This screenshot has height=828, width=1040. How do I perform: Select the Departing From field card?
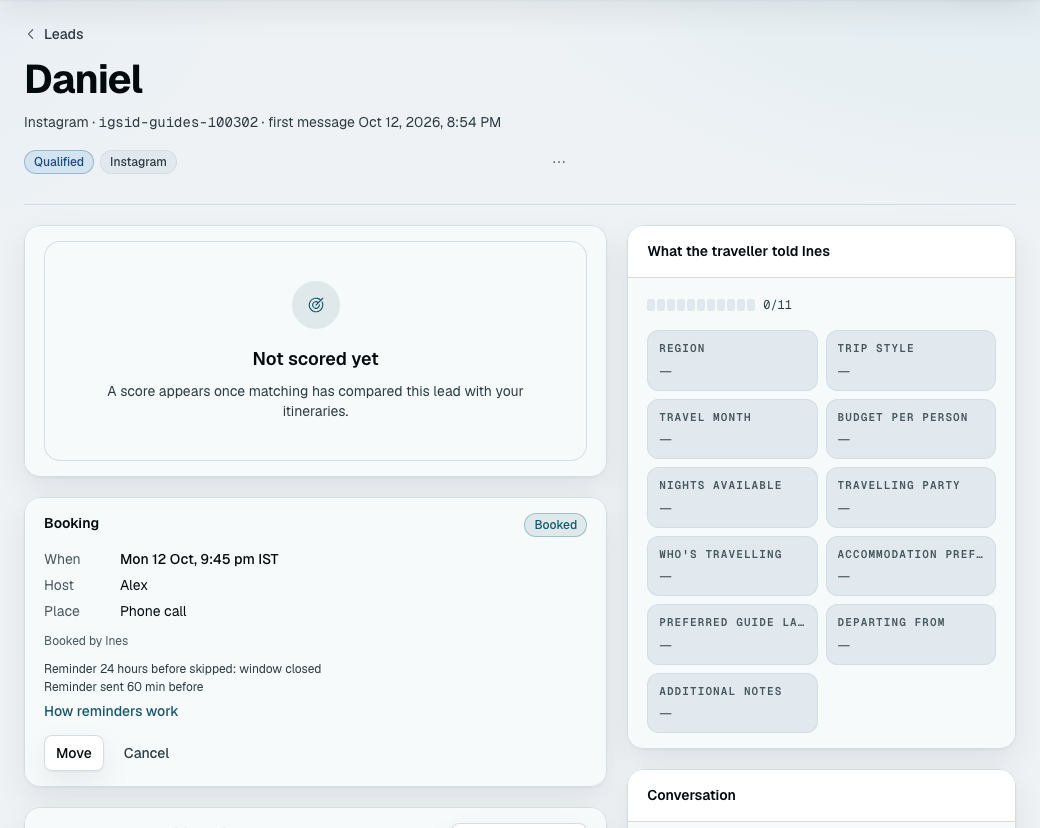point(911,634)
